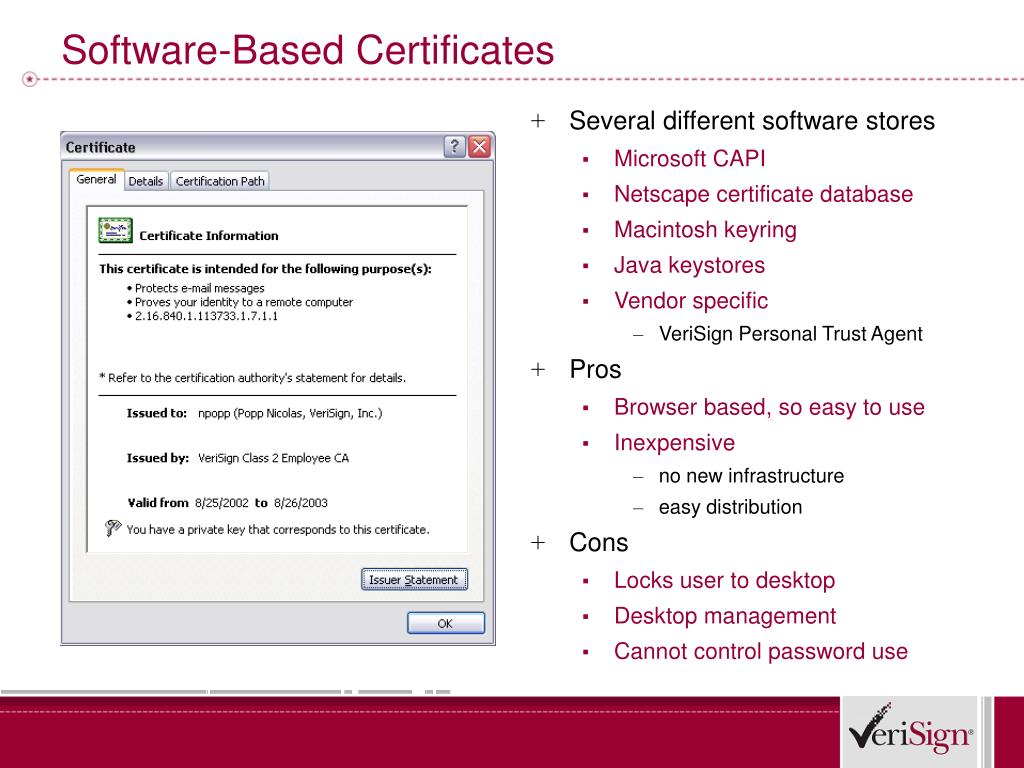This screenshot has height=768, width=1024.
Task: Click the plus bullet beside Pros
Action: (539, 370)
